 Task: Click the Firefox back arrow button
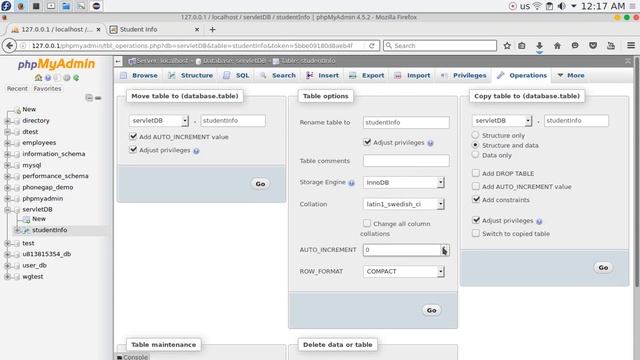click(x=9, y=46)
